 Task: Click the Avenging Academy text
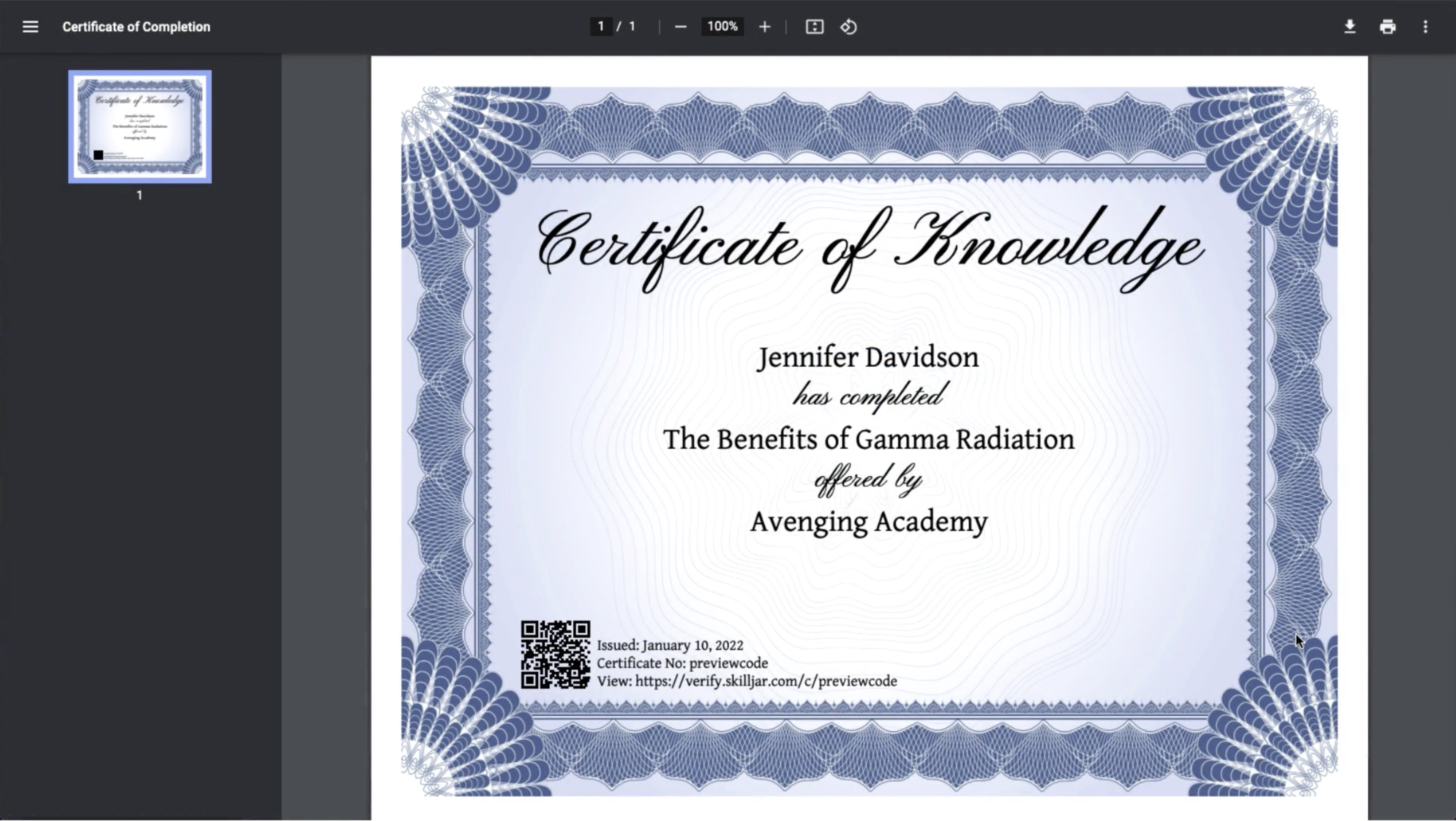869,522
